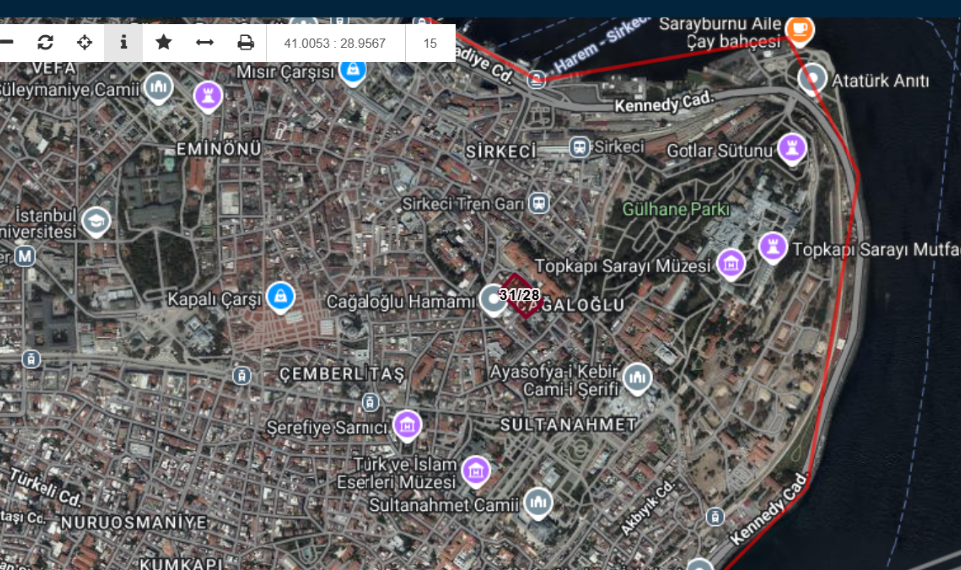Click the zoom out minus button
The height and width of the screenshot is (570, 961).
[x=7, y=42]
